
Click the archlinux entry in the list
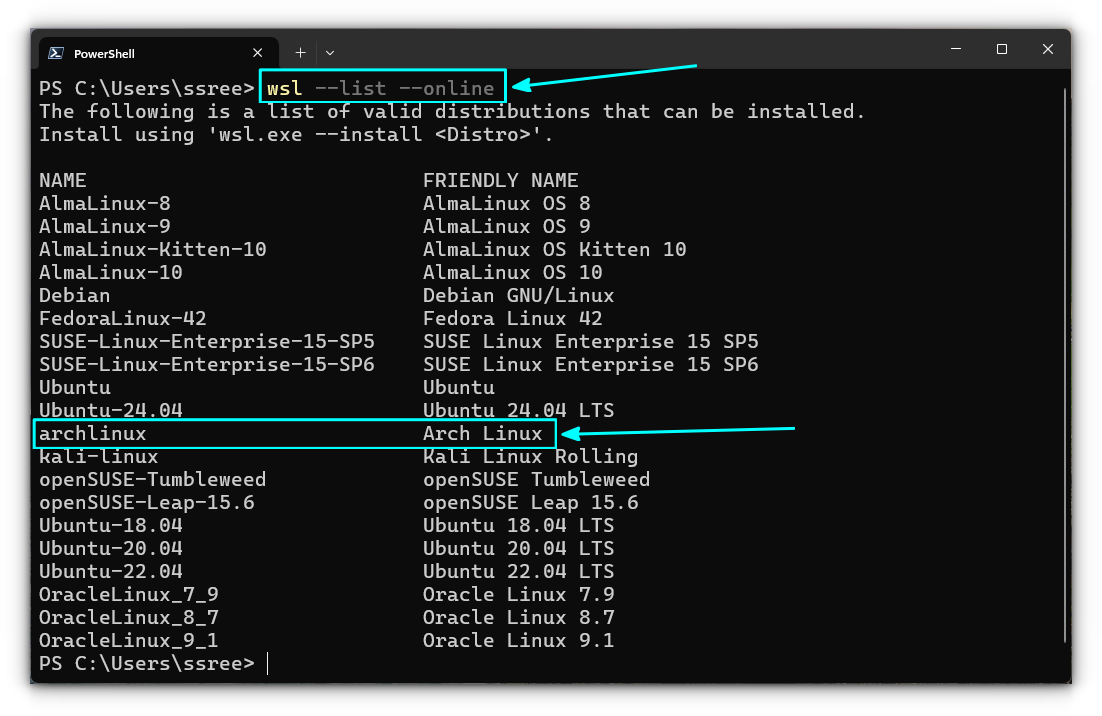pos(86,433)
